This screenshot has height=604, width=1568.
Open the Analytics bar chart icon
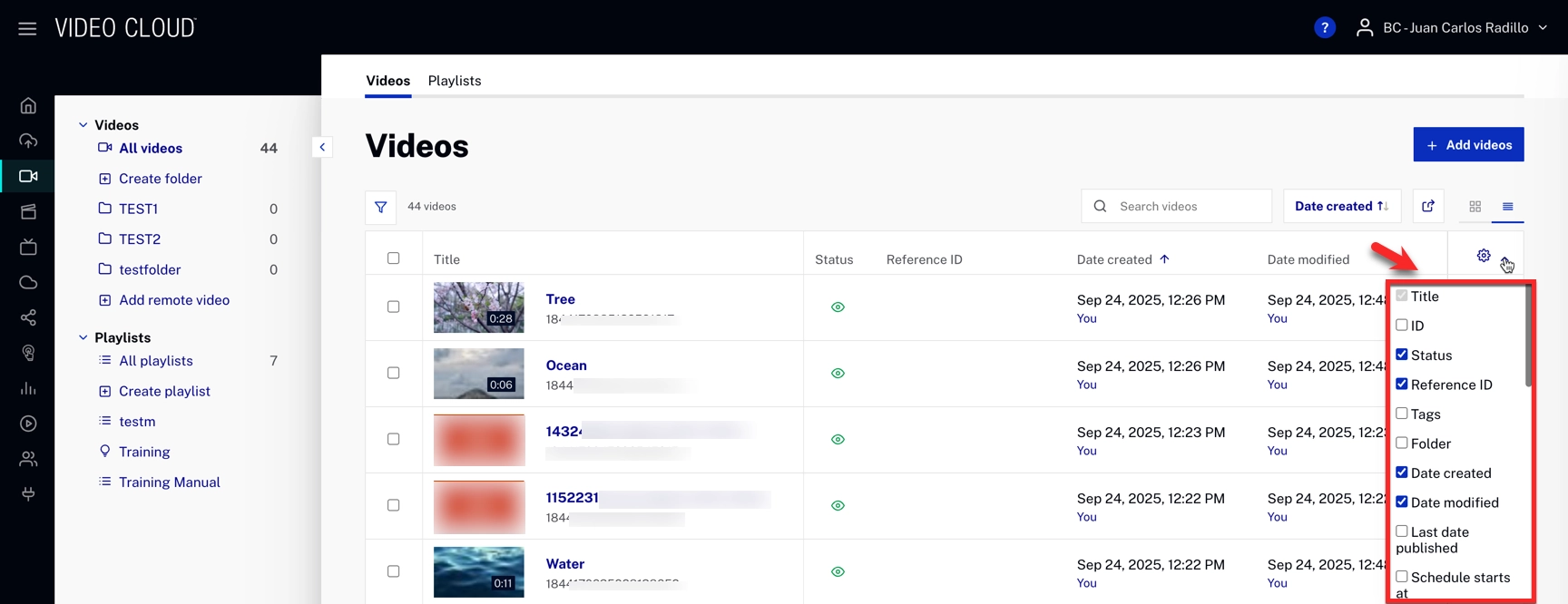28,388
